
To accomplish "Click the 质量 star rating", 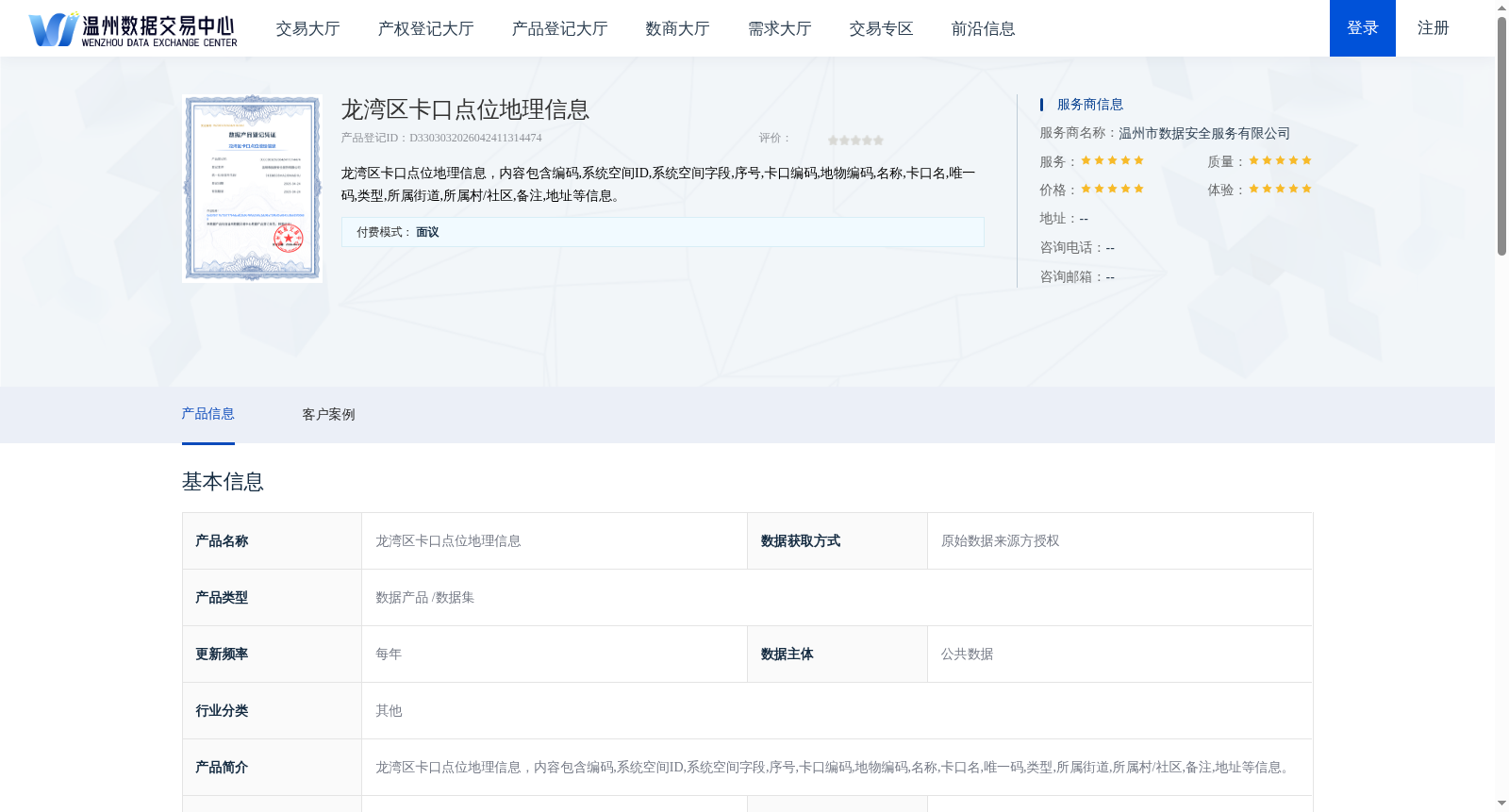I will pos(1280,160).
